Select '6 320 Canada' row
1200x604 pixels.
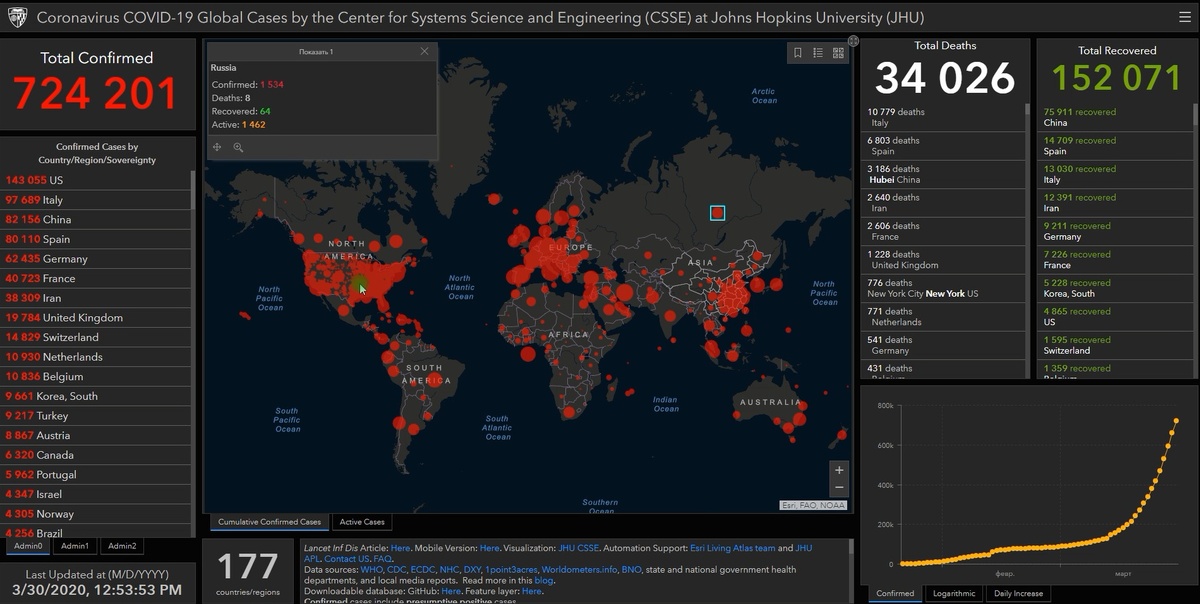tap(96, 455)
